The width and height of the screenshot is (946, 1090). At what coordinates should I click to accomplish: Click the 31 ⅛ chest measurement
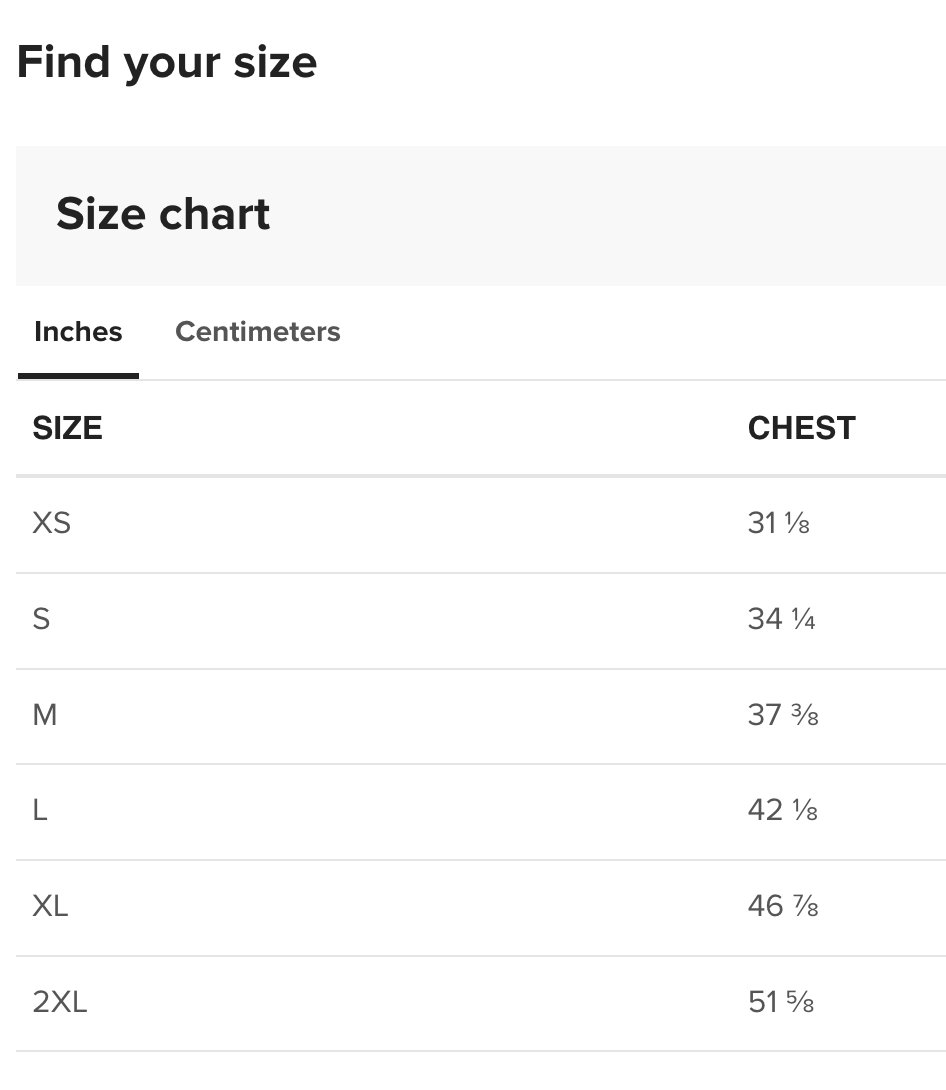coord(778,523)
